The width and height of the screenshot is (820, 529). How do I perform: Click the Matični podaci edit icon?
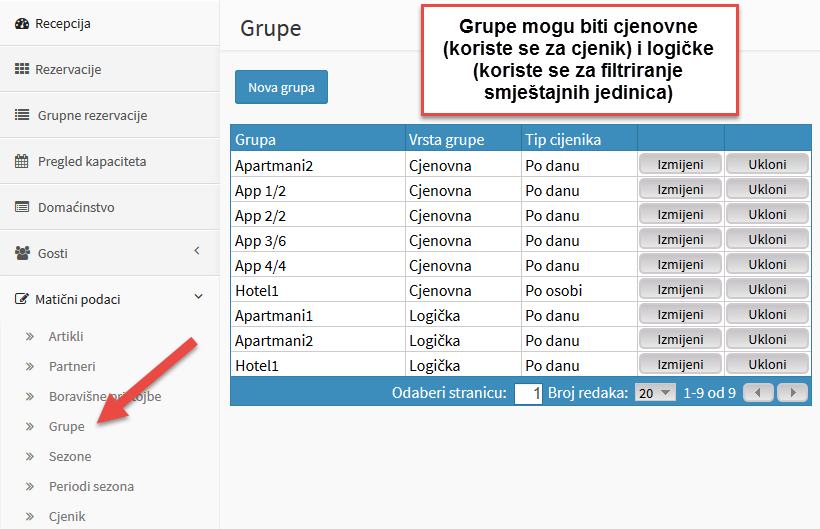pos(21,299)
